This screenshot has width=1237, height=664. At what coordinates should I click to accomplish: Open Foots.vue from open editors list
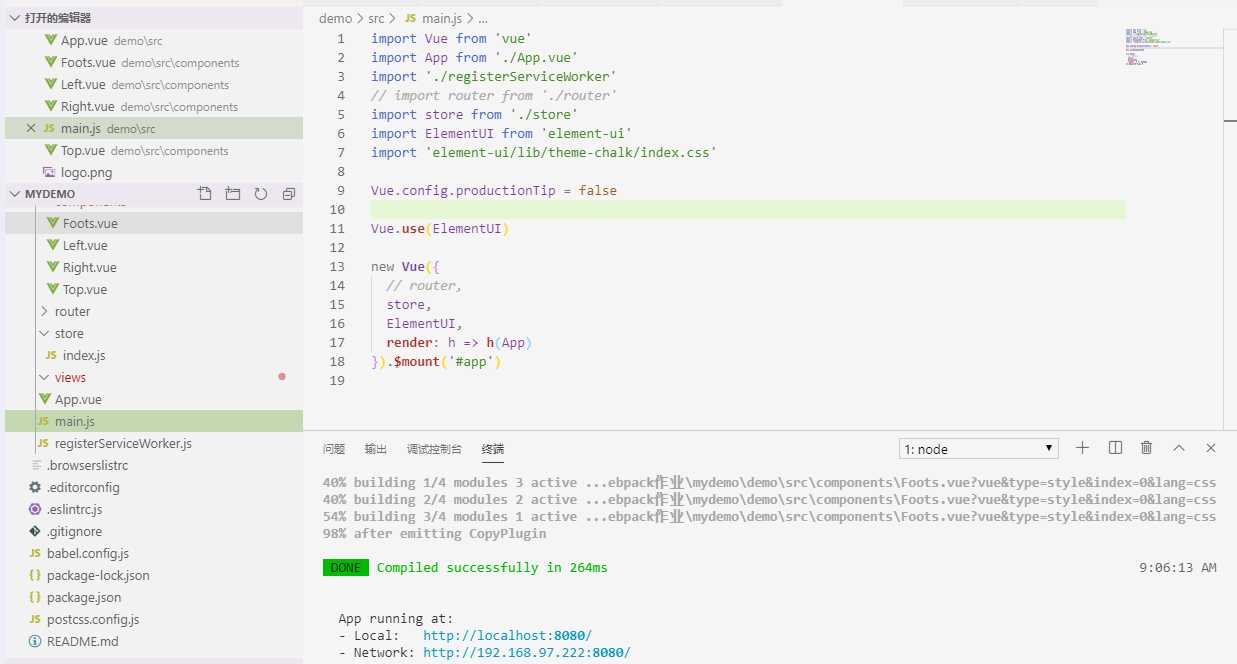[153, 62]
